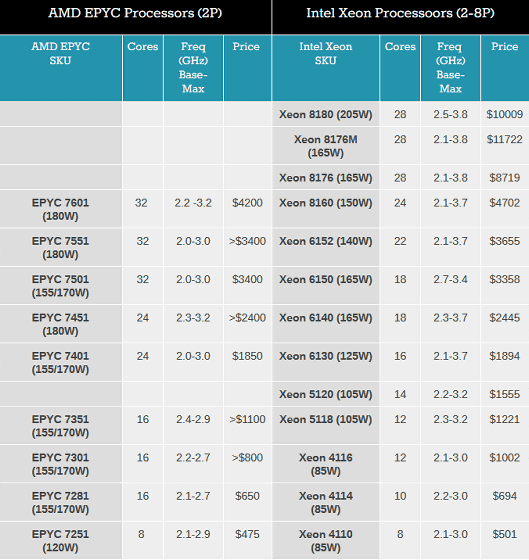Click the '$10009' price cell
Screen dimensions: 529x560
pos(504,114)
